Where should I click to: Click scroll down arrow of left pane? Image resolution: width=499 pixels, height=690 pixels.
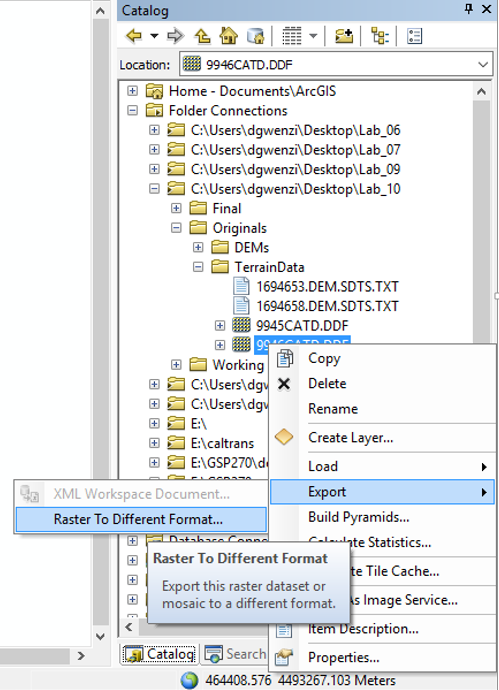100,636
